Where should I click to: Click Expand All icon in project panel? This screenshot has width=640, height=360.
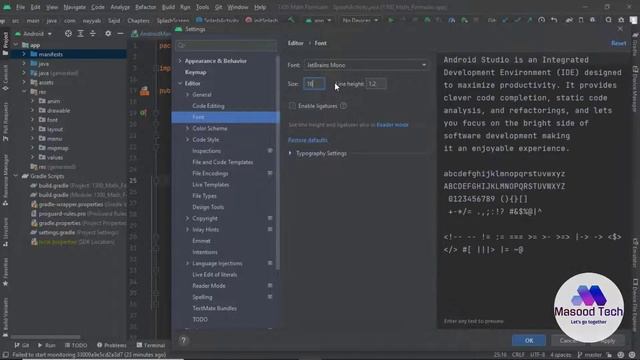pyautogui.click(x=80, y=33)
